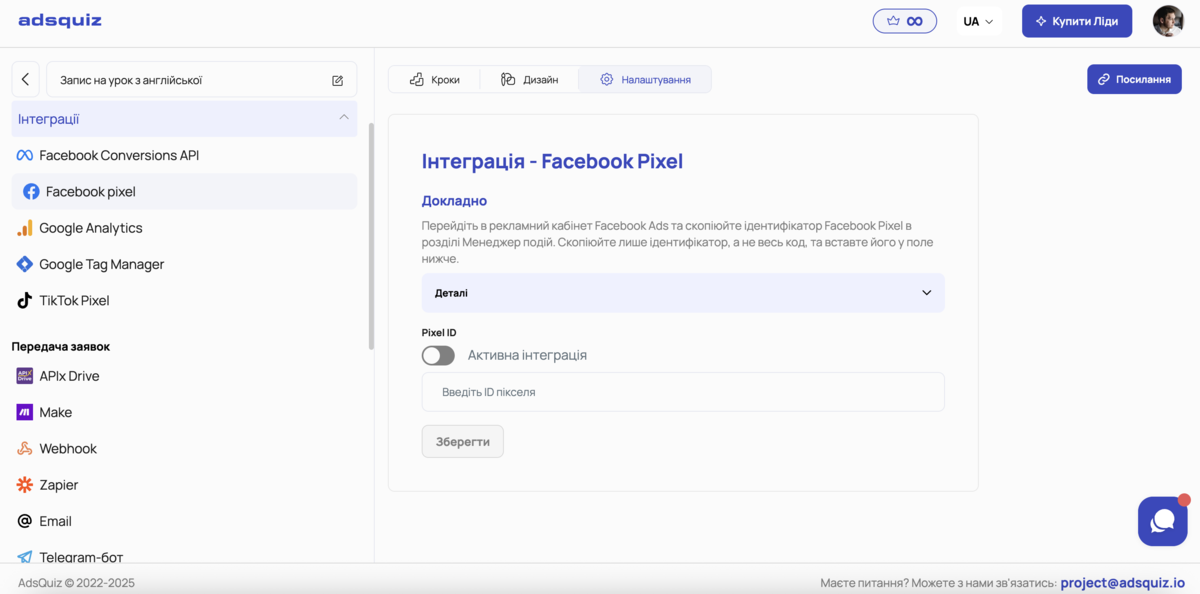The height and width of the screenshot is (594, 1200).
Task: Select Facebook pixel in sidebar
Action: (184, 191)
